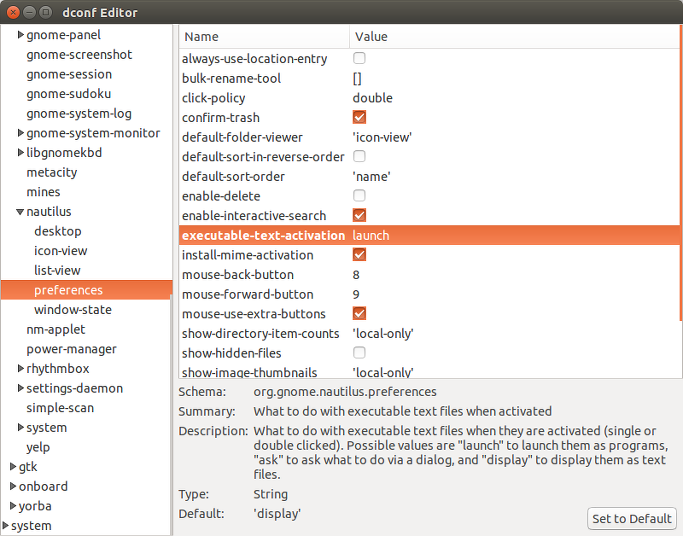
Task: Expand the onboard node arrow
Action: click(x=13, y=486)
